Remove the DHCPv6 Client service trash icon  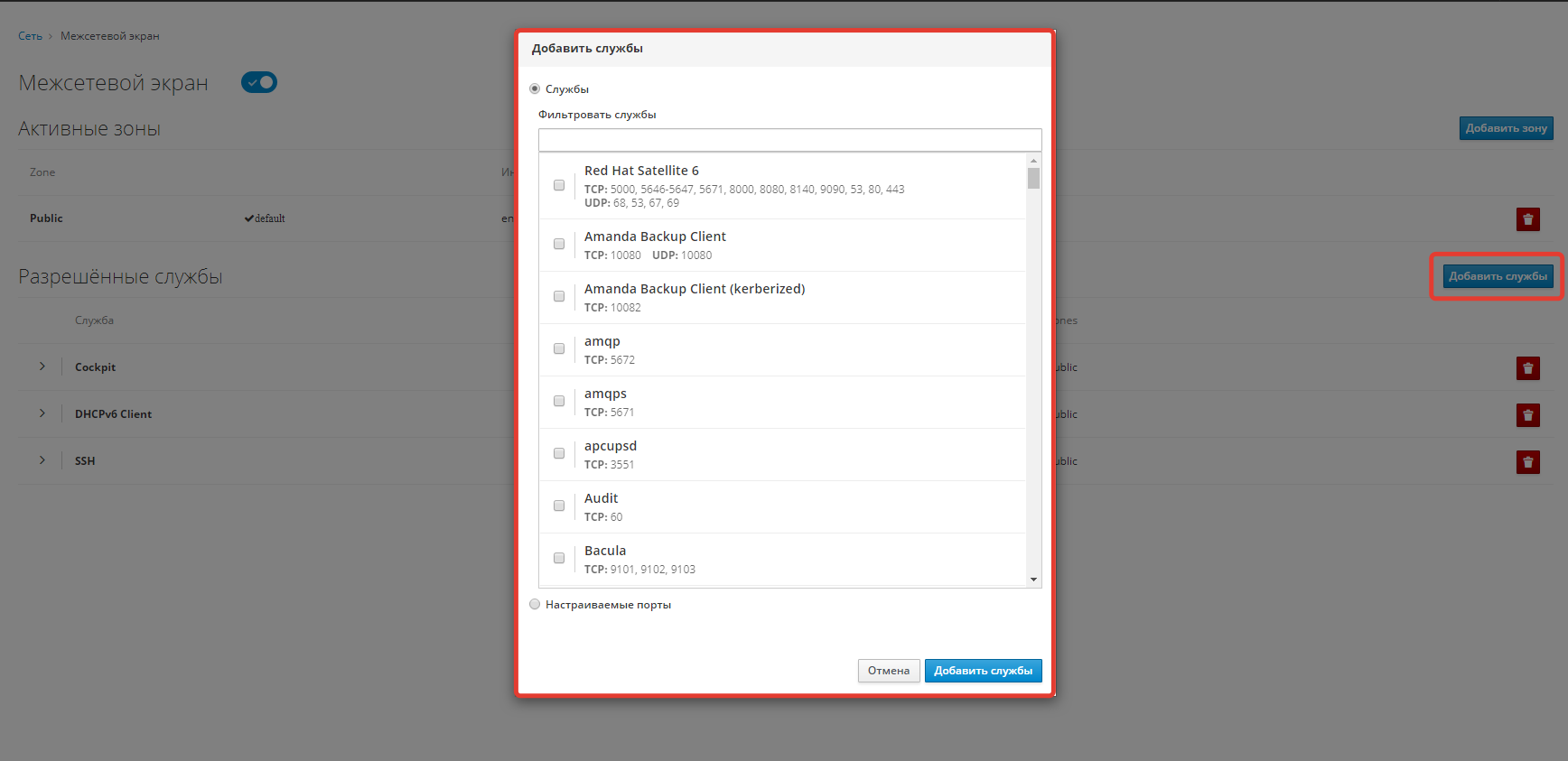(1527, 415)
